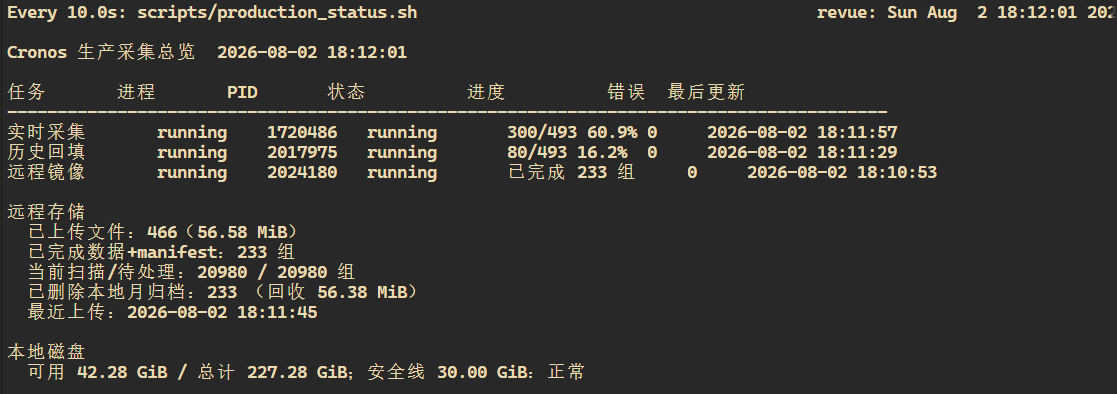Click the 进度 column header

click(x=486, y=92)
